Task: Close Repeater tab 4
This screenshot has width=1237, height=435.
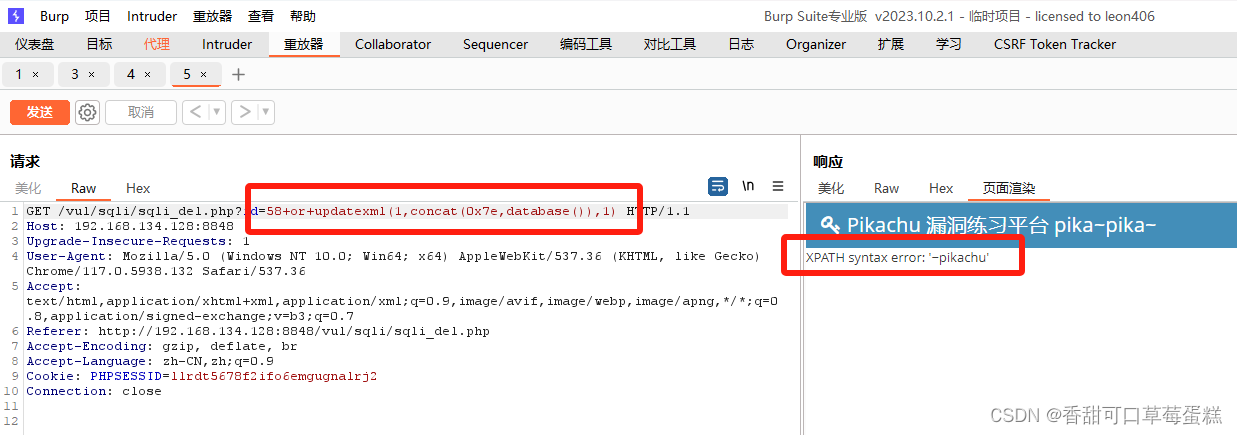Action: pos(148,75)
